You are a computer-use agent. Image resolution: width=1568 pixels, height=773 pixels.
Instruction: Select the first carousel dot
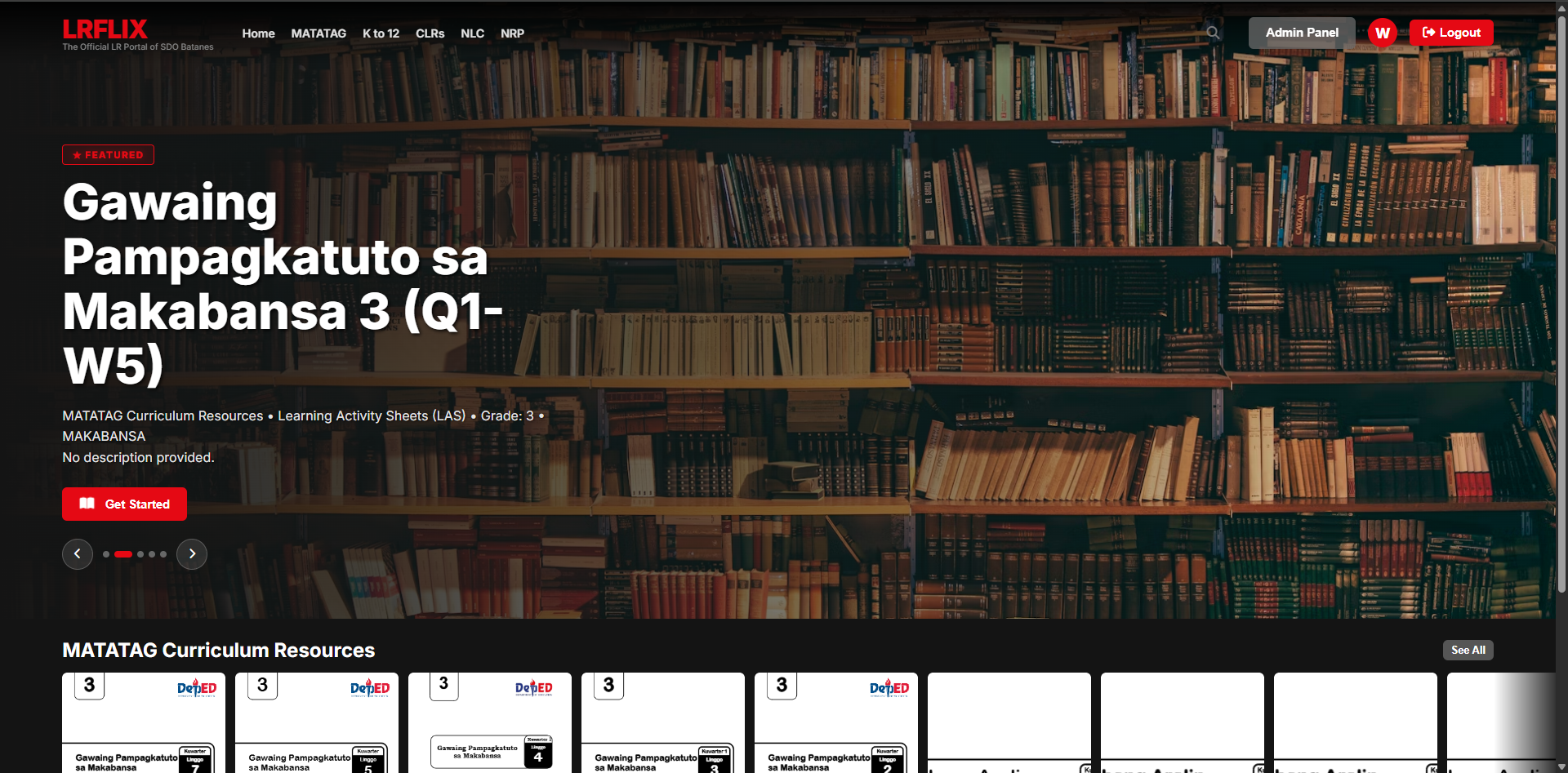click(106, 554)
